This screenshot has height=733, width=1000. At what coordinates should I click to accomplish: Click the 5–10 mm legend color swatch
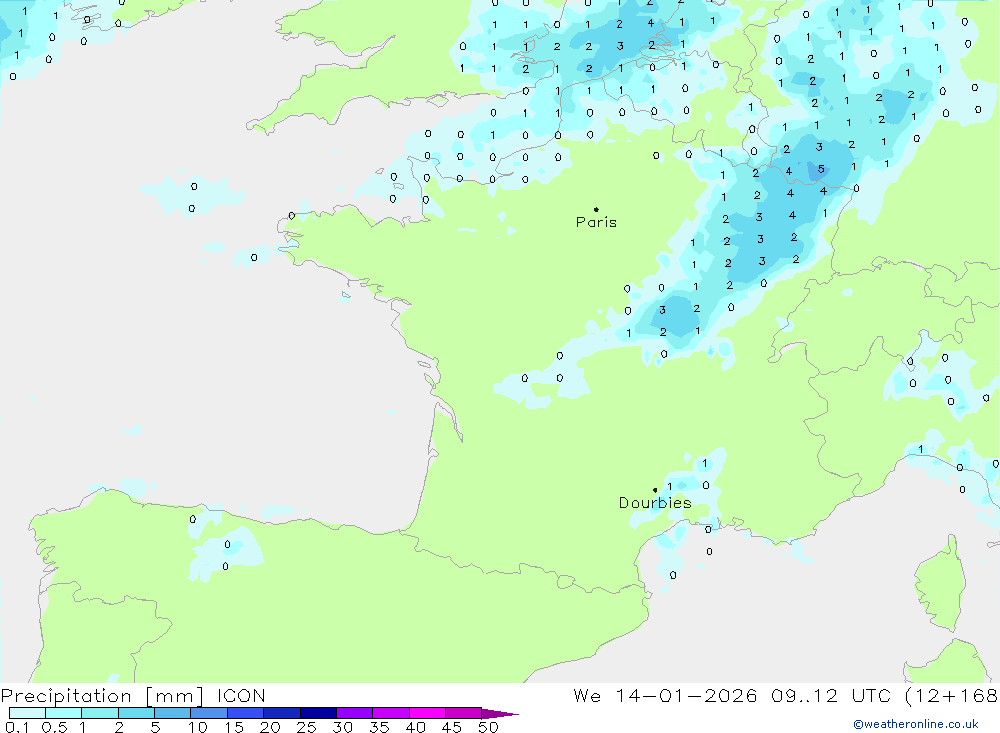(x=173, y=713)
